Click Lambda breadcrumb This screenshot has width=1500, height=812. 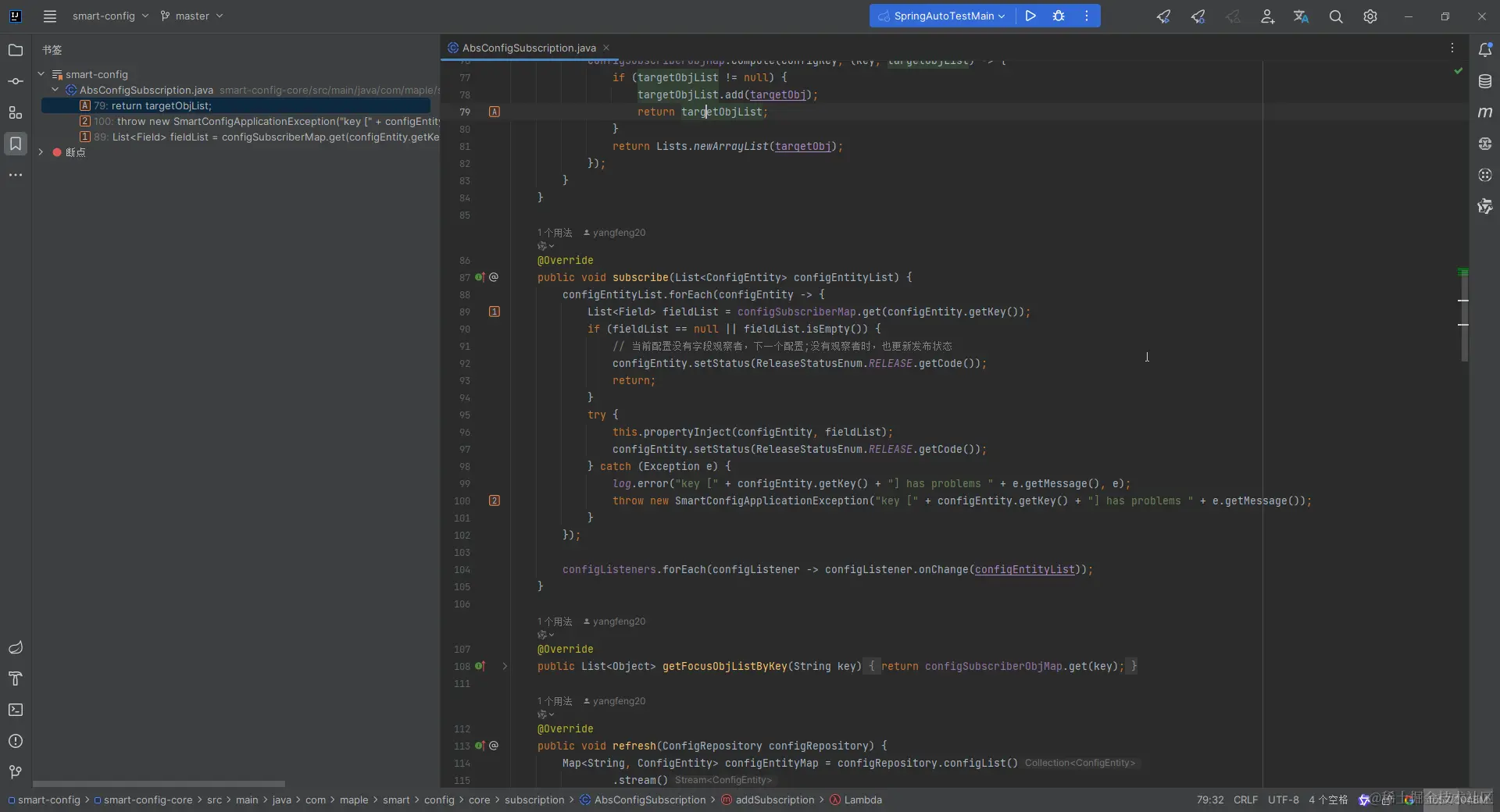tap(855, 800)
